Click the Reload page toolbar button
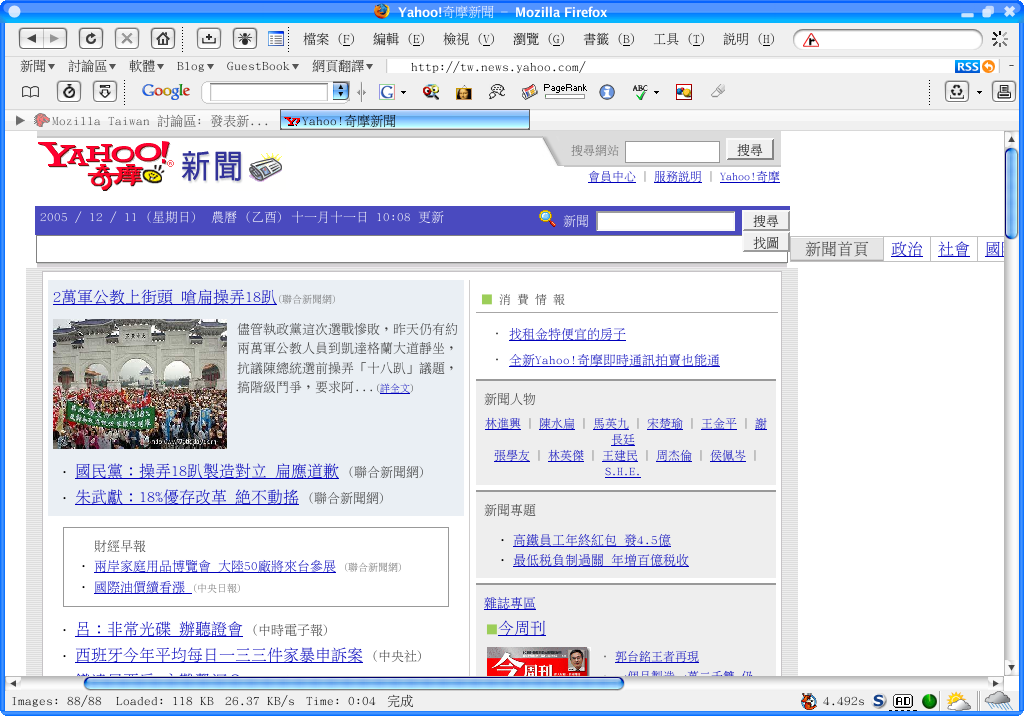The width and height of the screenshot is (1024, 716). pyautogui.click(x=90, y=39)
